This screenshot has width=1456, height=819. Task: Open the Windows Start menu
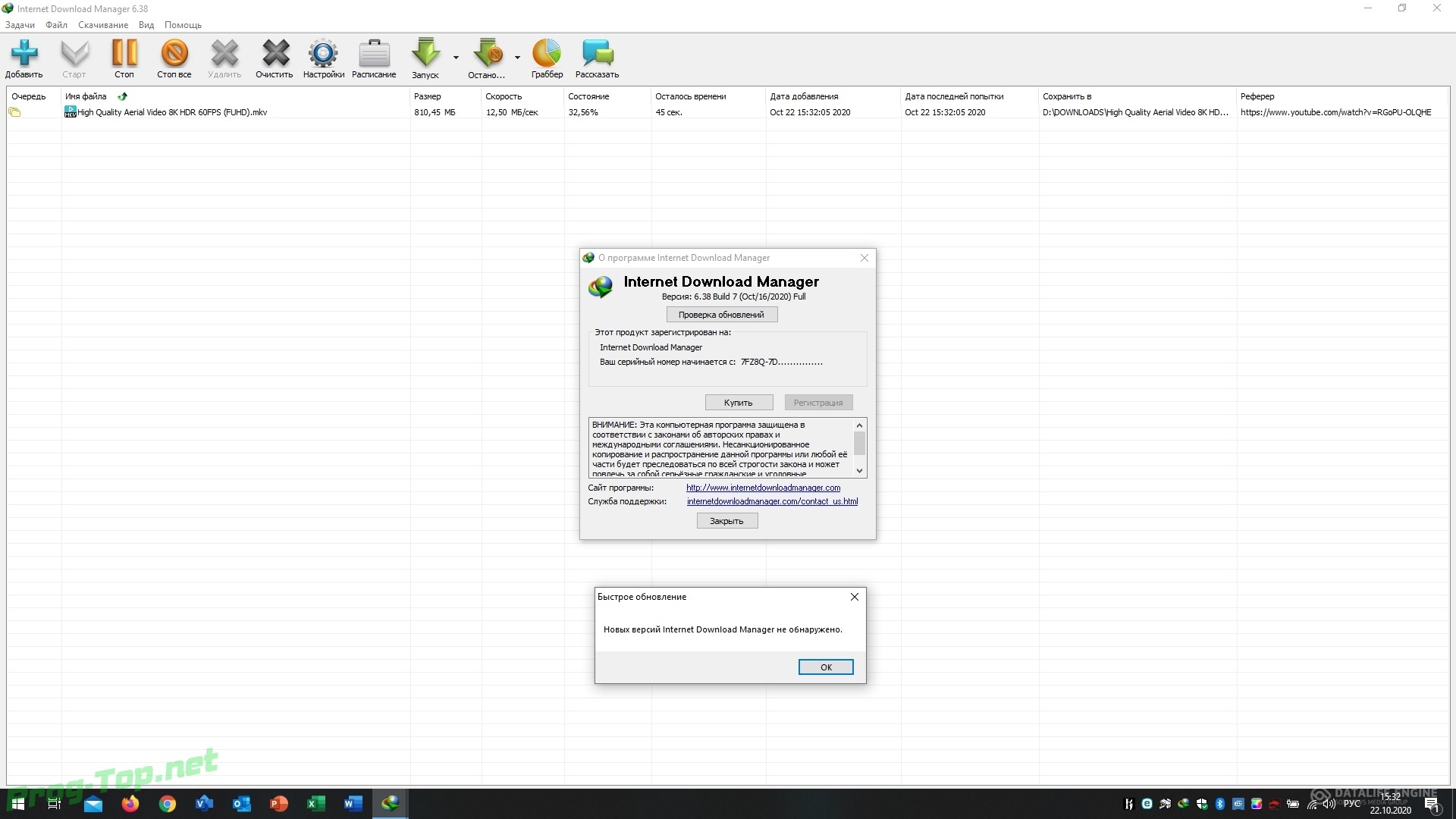(x=17, y=804)
